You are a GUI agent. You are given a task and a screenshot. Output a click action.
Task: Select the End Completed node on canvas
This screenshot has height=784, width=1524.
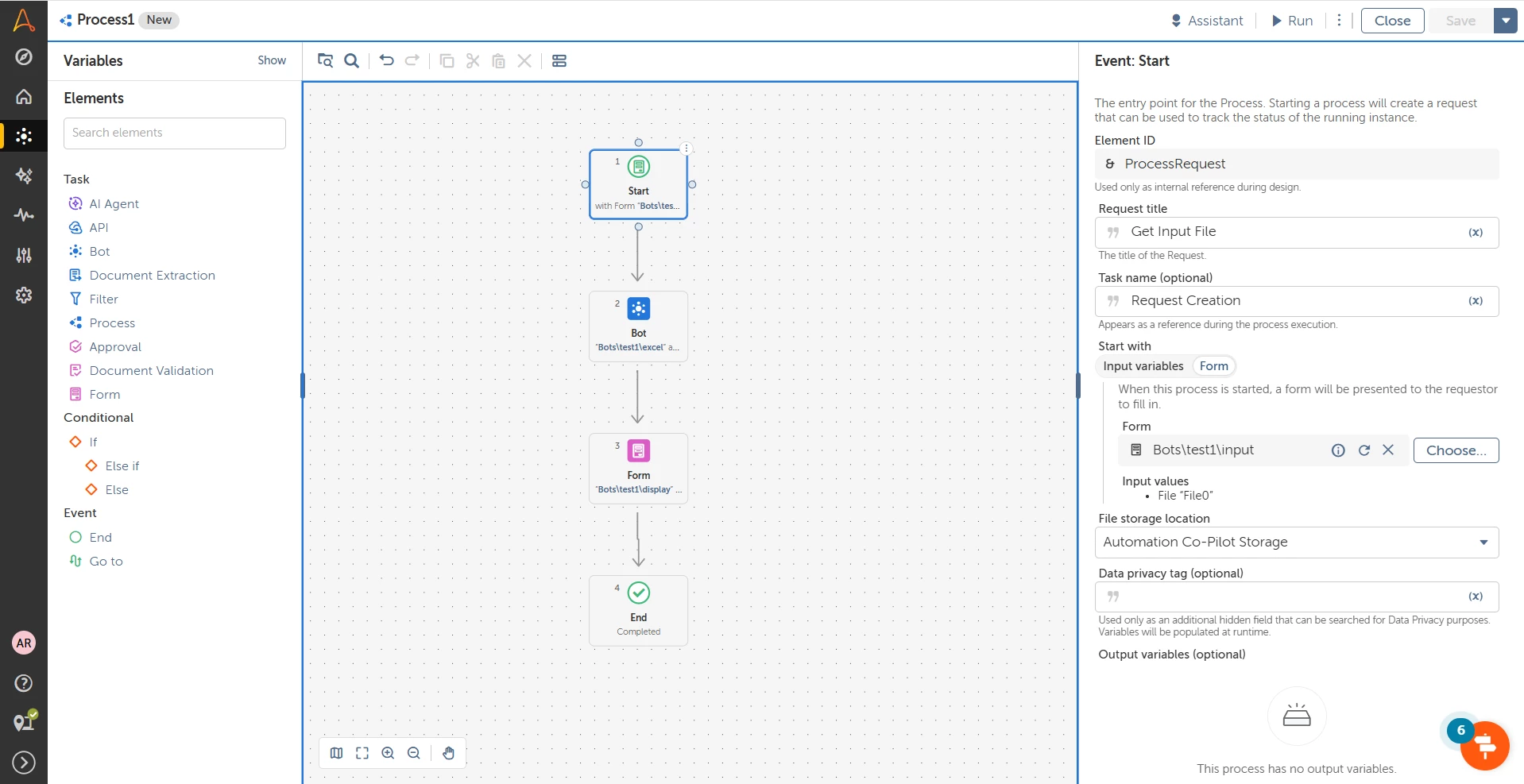[x=638, y=611]
